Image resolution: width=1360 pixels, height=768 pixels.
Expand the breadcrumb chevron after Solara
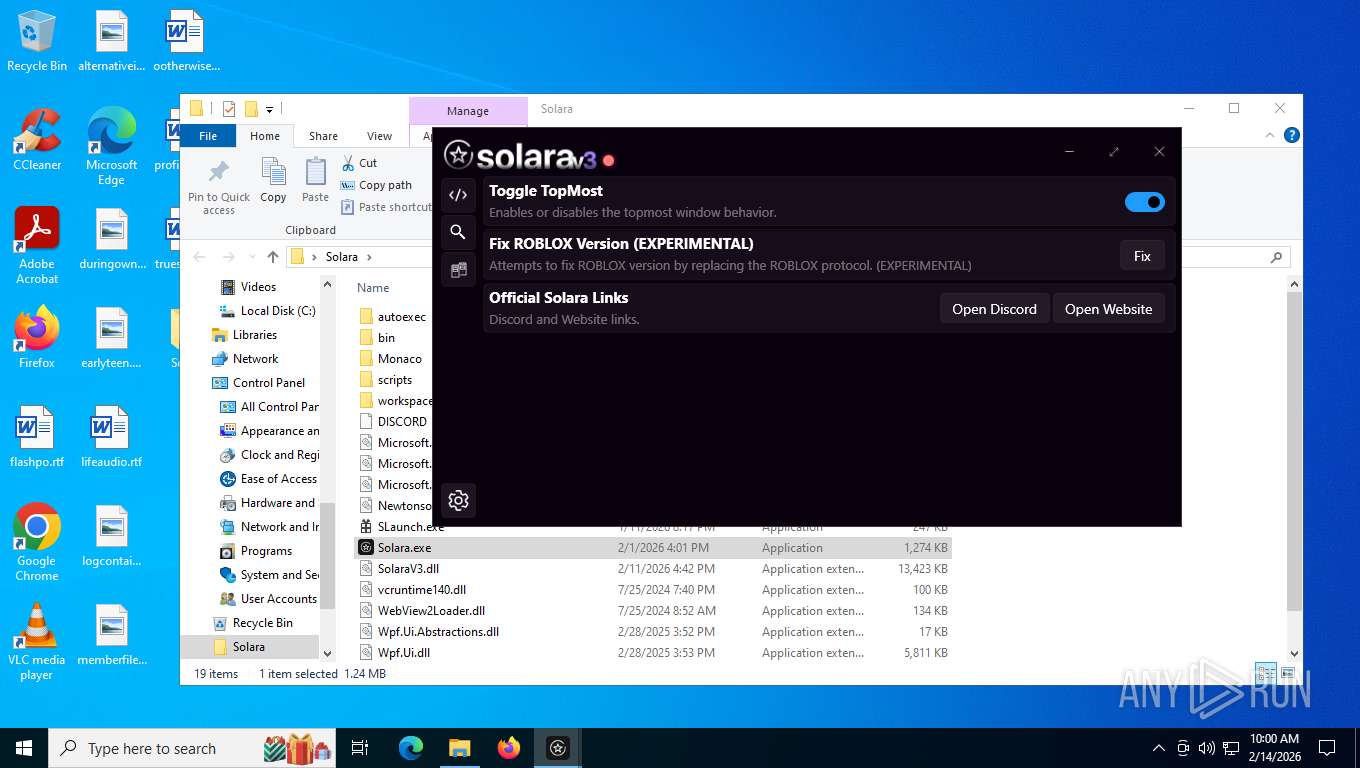coord(369,257)
